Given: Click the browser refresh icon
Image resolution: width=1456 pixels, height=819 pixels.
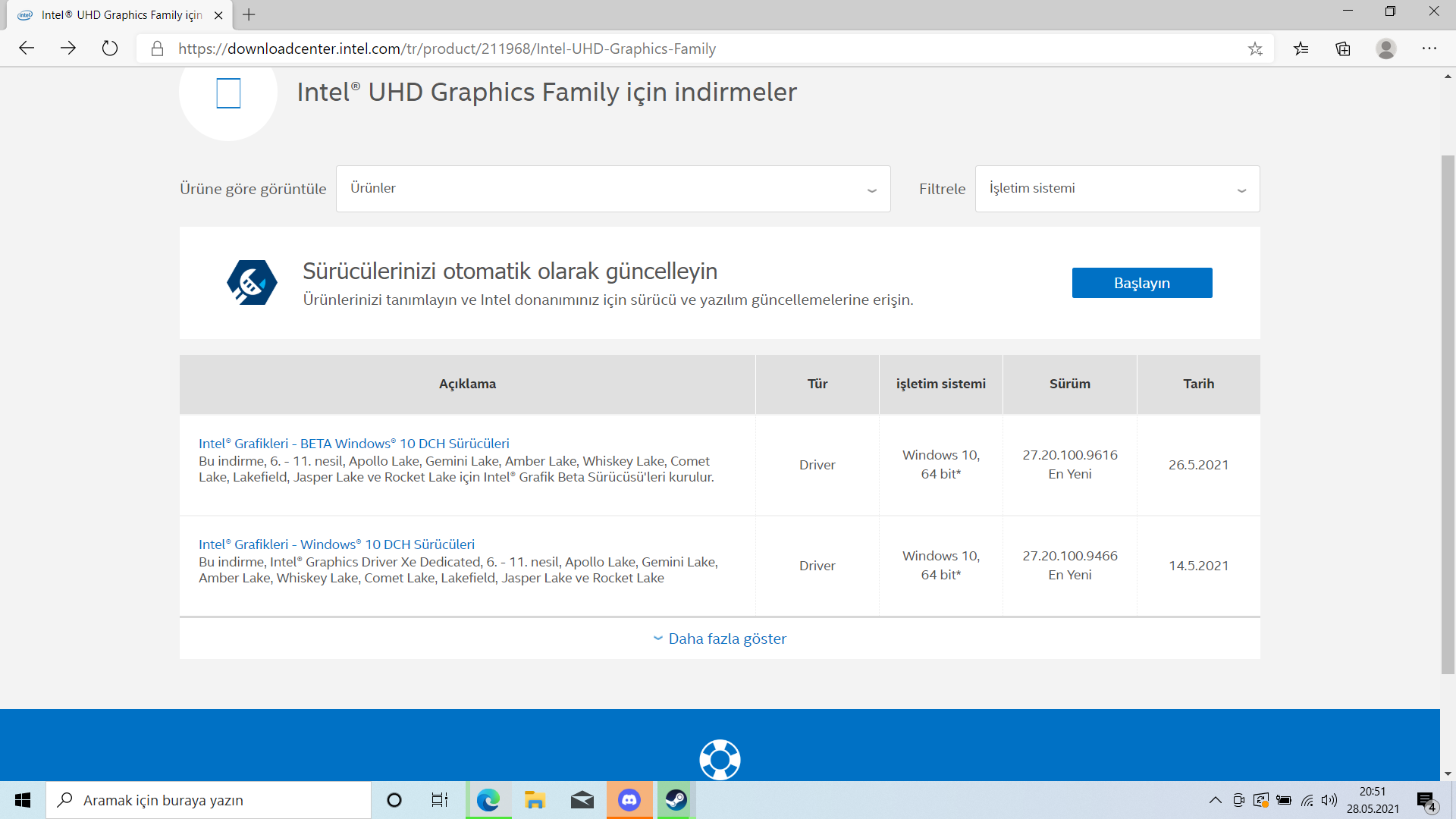Looking at the screenshot, I should pos(110,49).
